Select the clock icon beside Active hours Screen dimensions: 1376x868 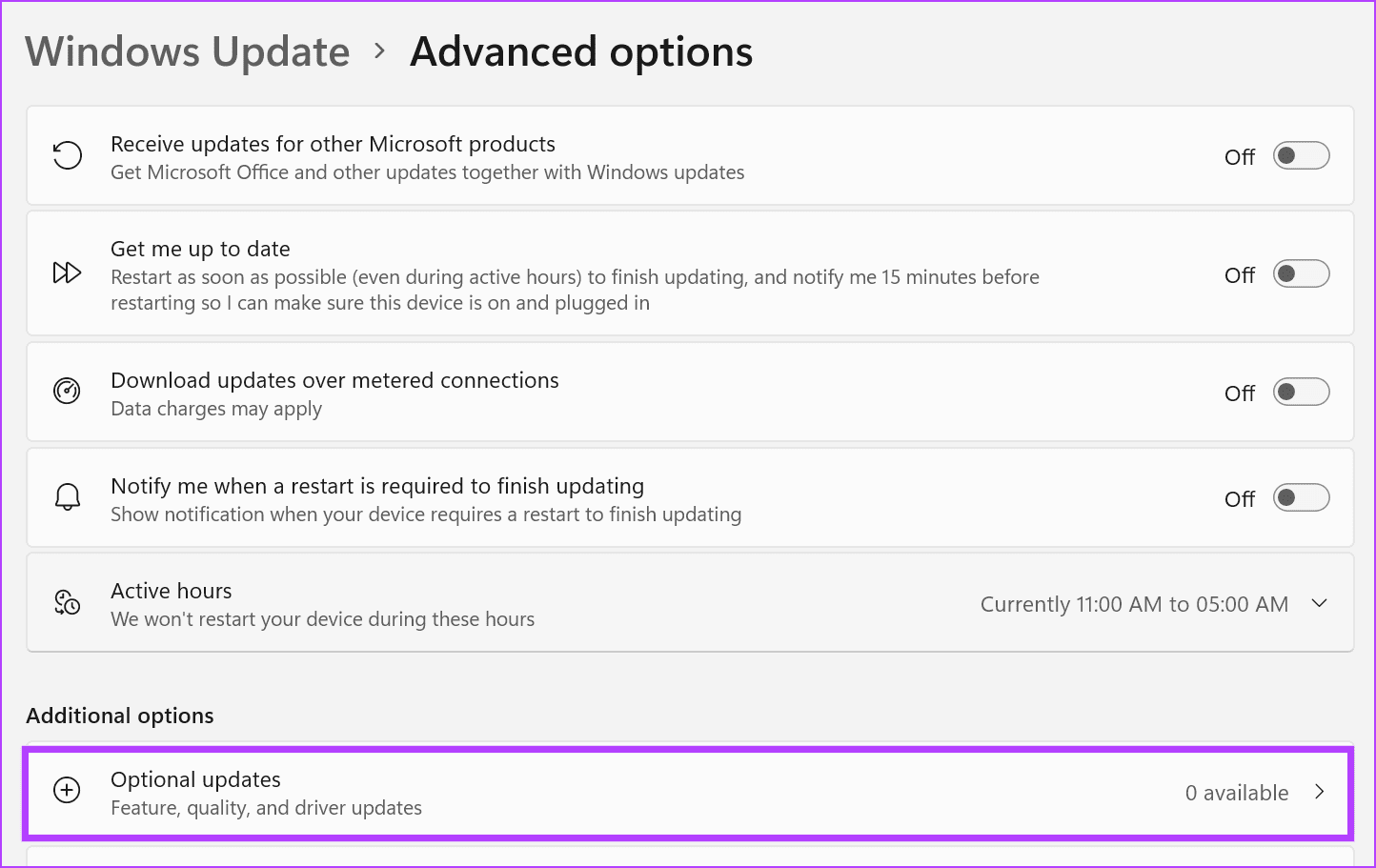click(67, 602)
